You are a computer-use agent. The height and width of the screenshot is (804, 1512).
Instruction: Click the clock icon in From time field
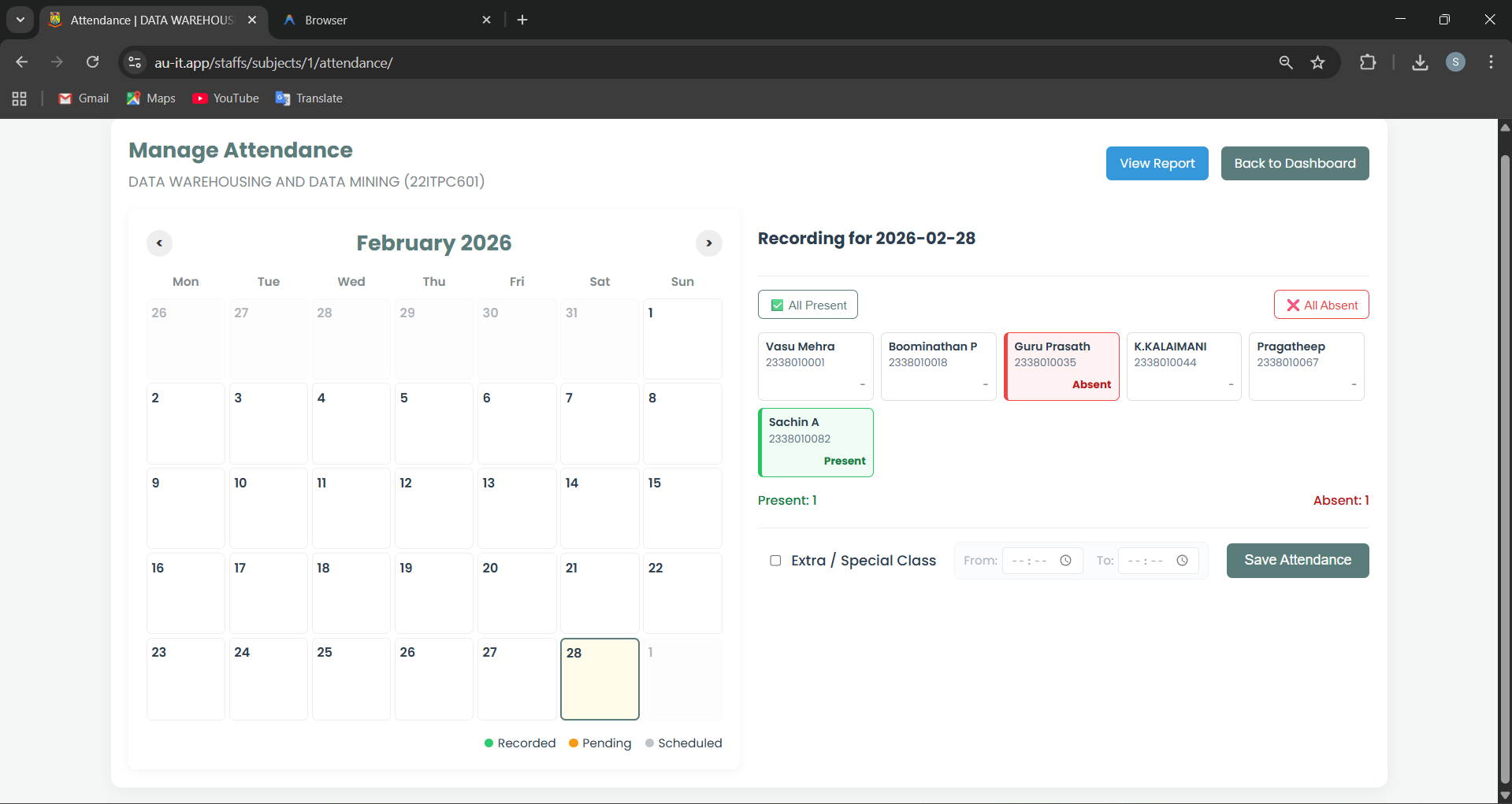pyautogui.click(x=1065, y=561)
